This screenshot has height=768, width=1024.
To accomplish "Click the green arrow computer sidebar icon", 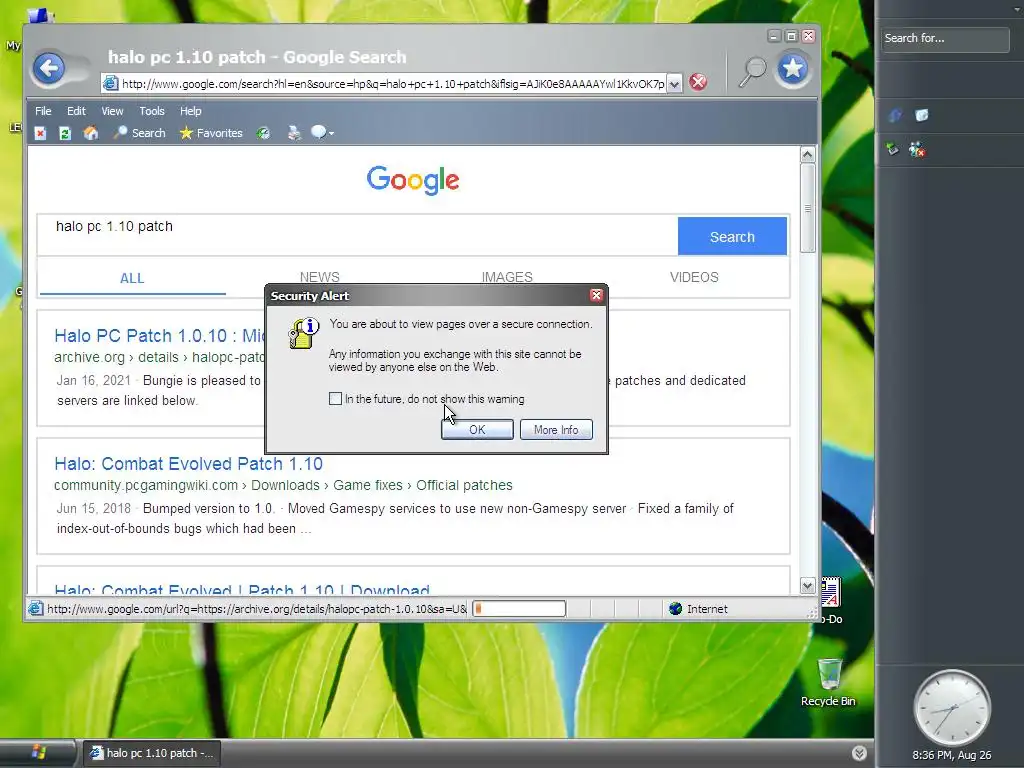I will (x=892, y=149).
